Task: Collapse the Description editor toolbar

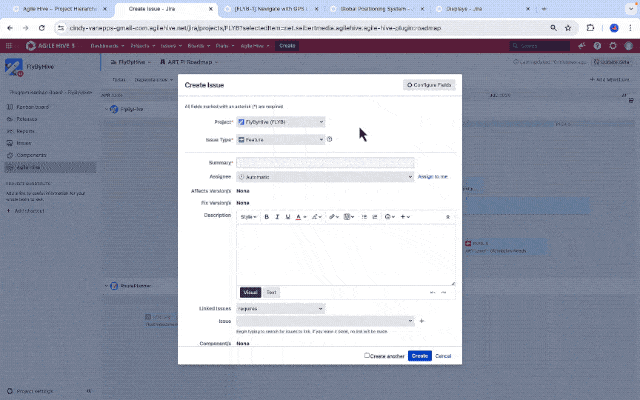Action: point(448,217)
